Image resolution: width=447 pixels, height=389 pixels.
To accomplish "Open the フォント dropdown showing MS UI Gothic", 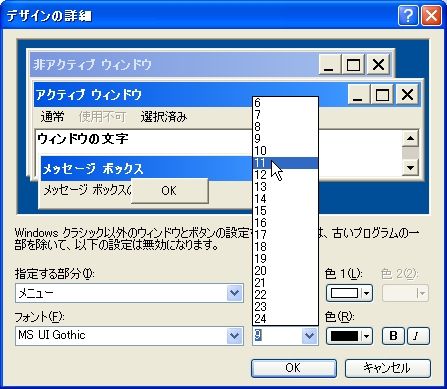I will click(x=235, y=336).
